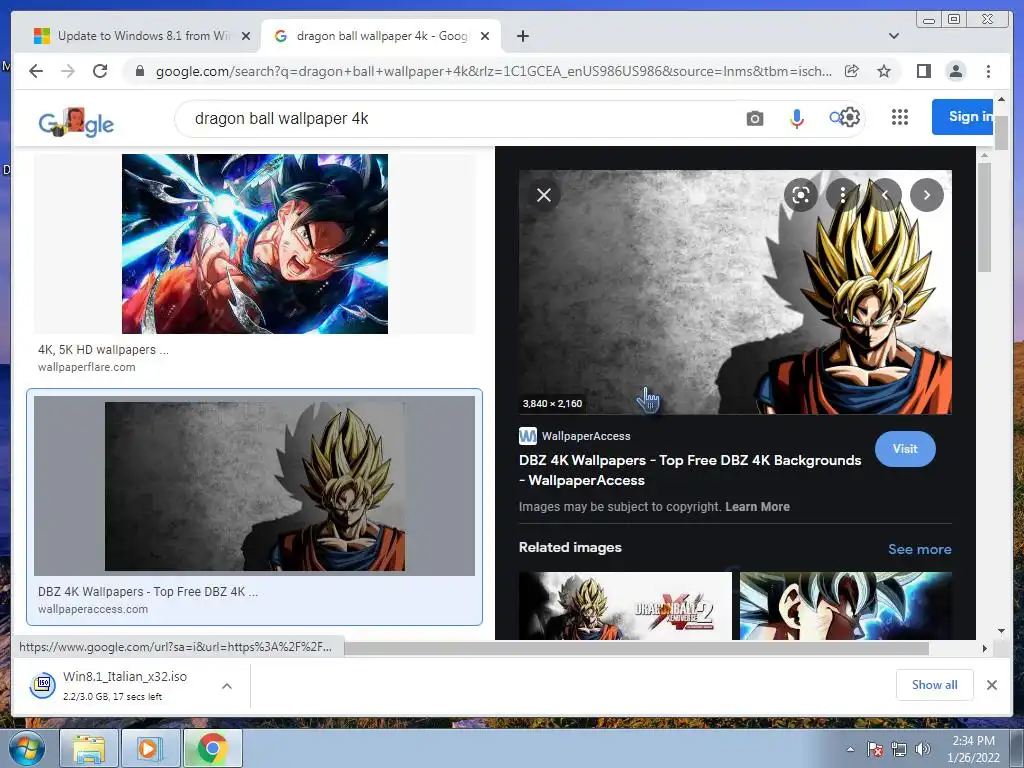The width and height of the screenshot is (1024, 768).
Task: Click the page vertical scrollbar thumb
Action: [x=1001, y=132]
